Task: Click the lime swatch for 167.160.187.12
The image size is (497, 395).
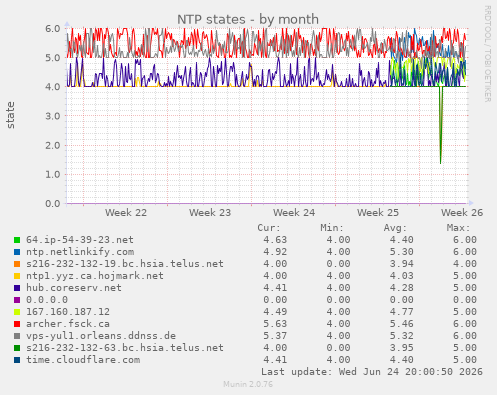Action: (x=17, y=312)
